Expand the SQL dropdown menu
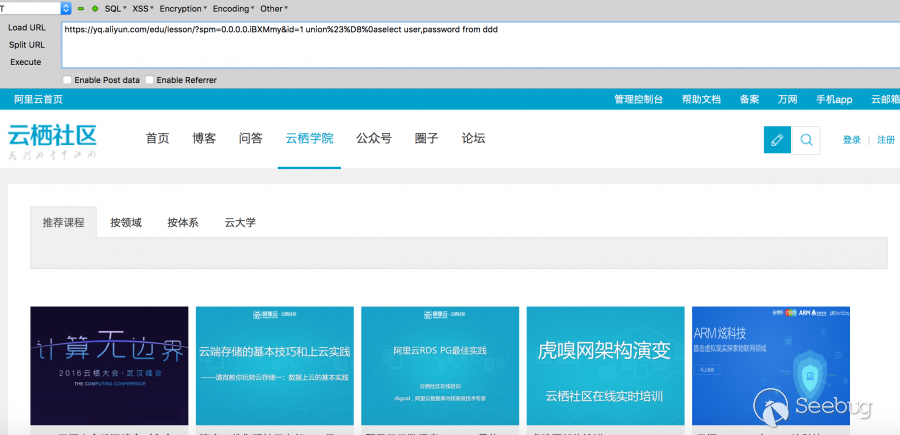The width and height of the screenshot is (900, 435). [115, 8]
